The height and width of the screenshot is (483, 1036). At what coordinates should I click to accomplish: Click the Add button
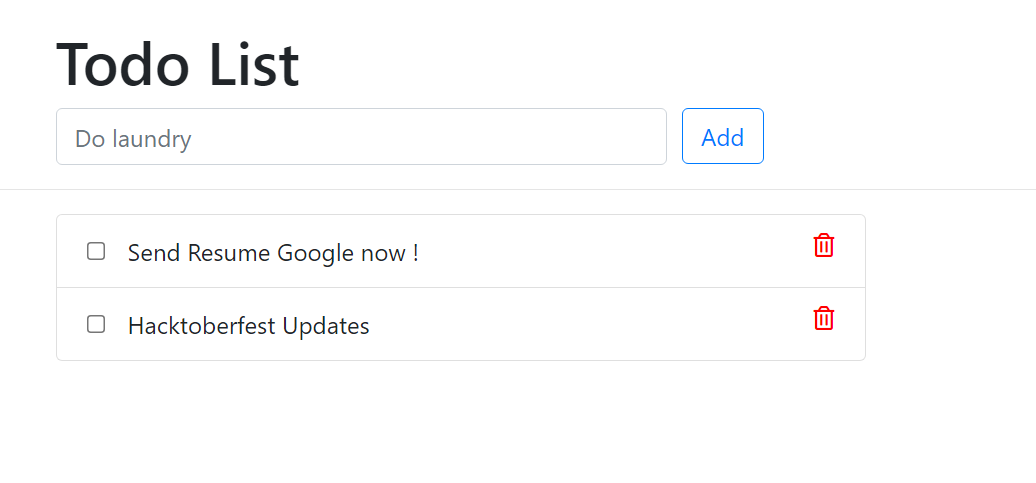coord(723,136)
